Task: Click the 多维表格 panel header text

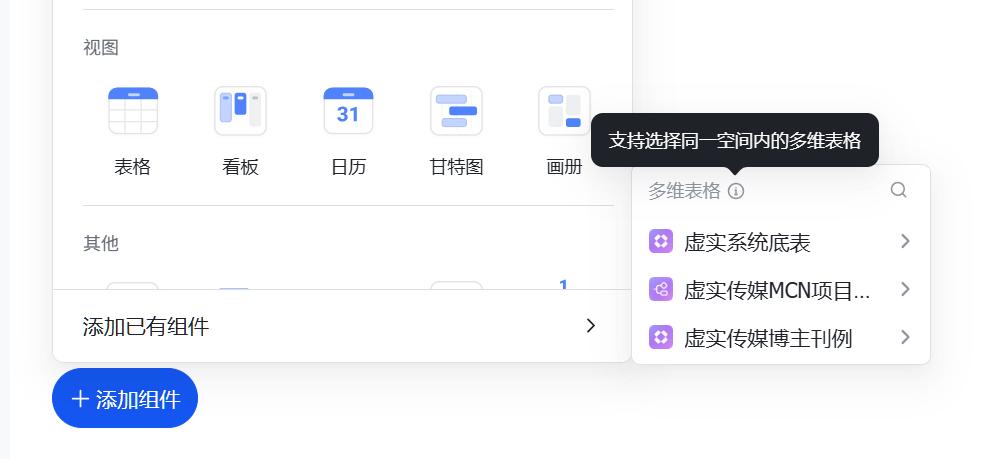Action: click(x=684, y=191)
